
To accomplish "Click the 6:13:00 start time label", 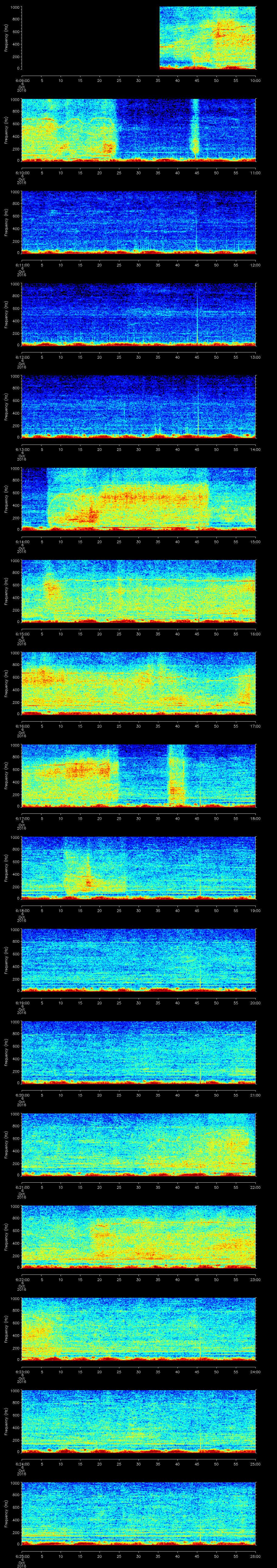I will pyautogui.click(x=22, y=449).
